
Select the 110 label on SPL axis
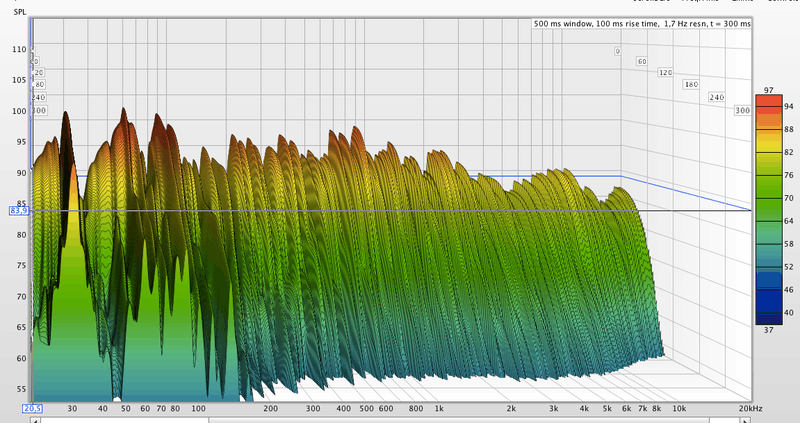pos(19,49)
